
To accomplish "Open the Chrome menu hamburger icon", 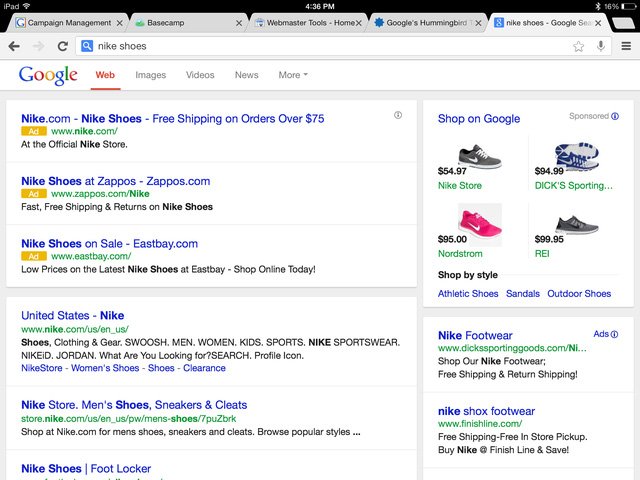I will point(626,46).
